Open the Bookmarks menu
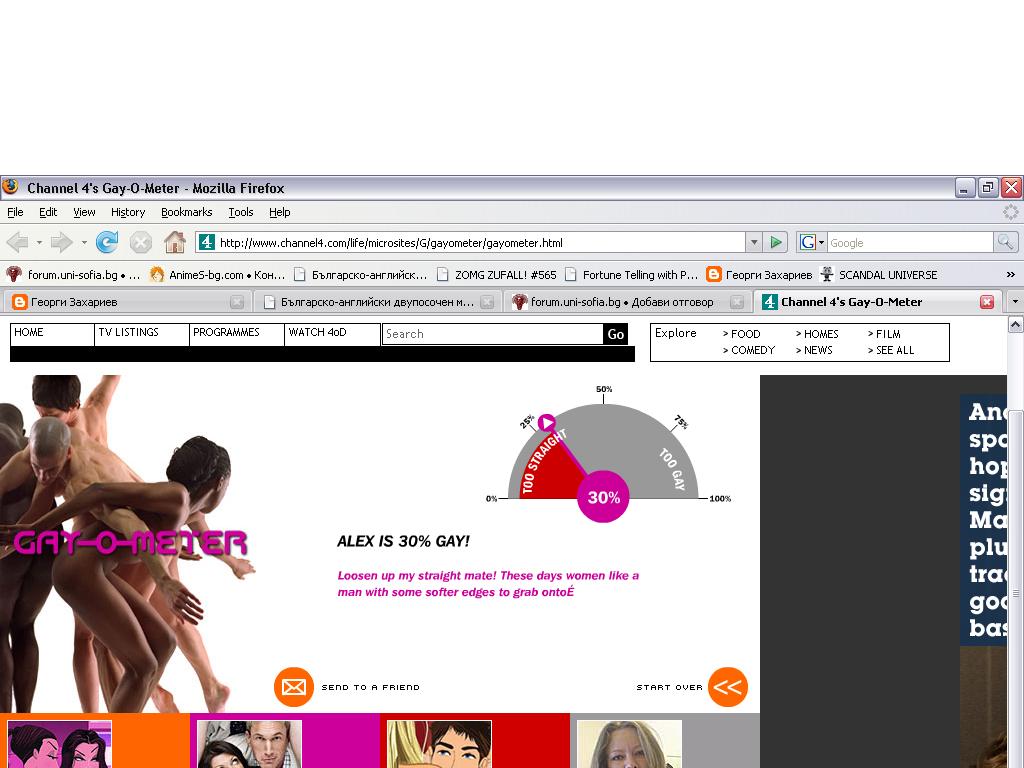 click(x=186, y=212)
